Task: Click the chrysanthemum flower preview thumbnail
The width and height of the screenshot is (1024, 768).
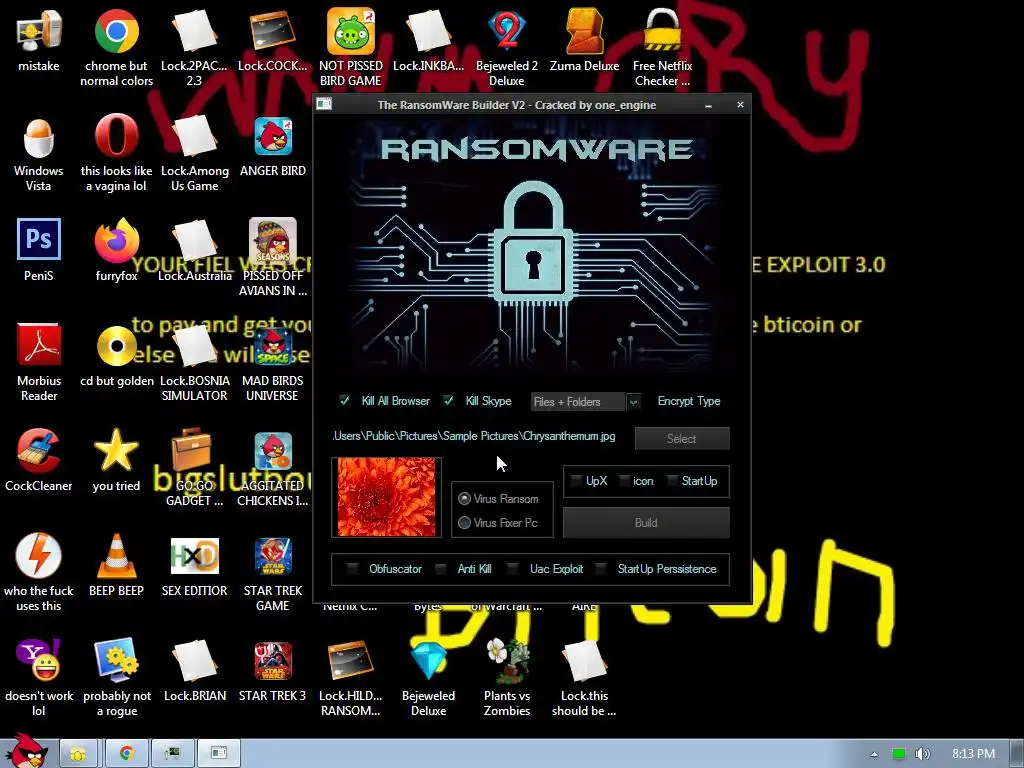Action: pos(387,498)
